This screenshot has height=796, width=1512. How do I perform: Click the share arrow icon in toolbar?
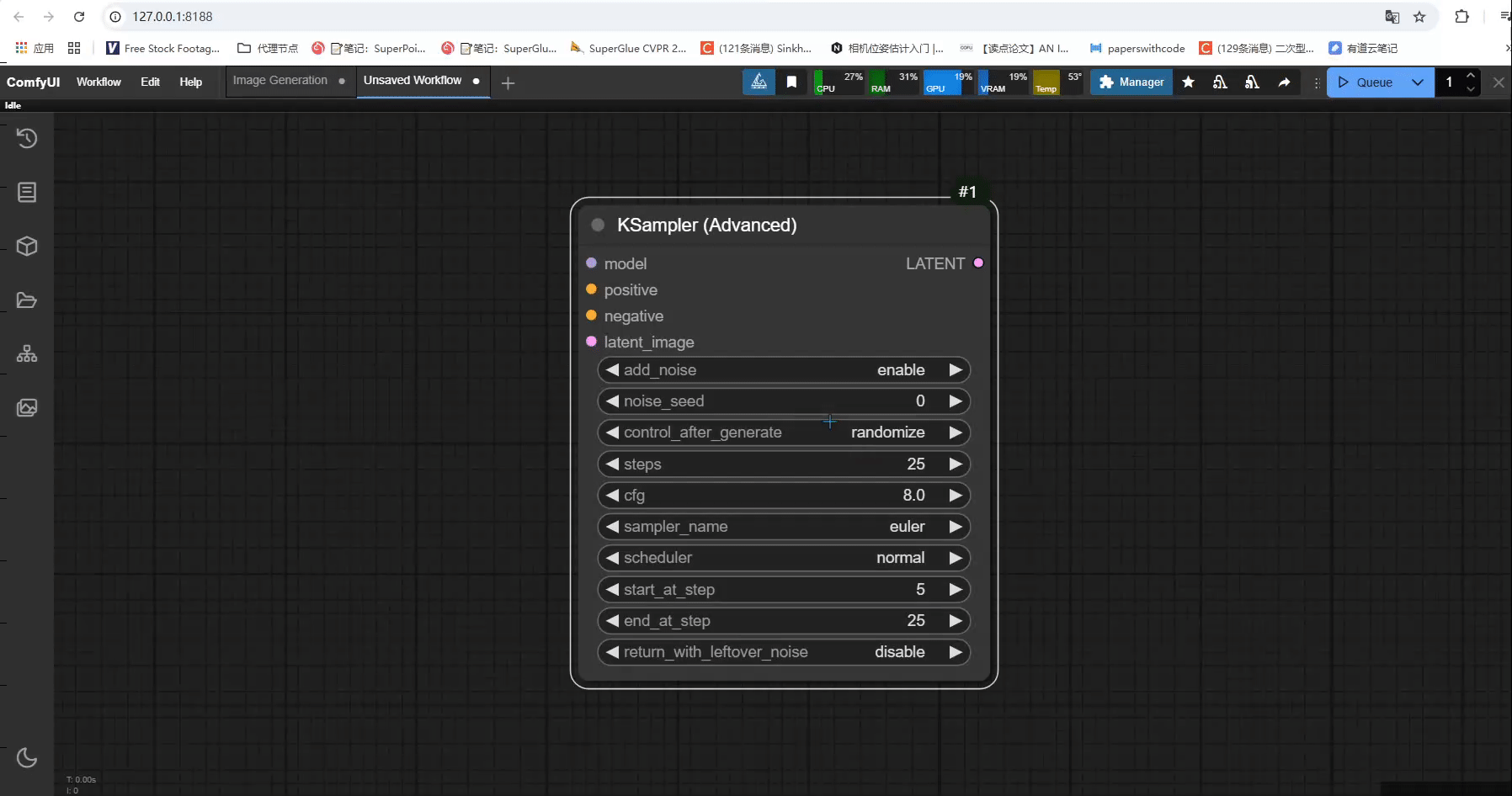click(1284, 82)
